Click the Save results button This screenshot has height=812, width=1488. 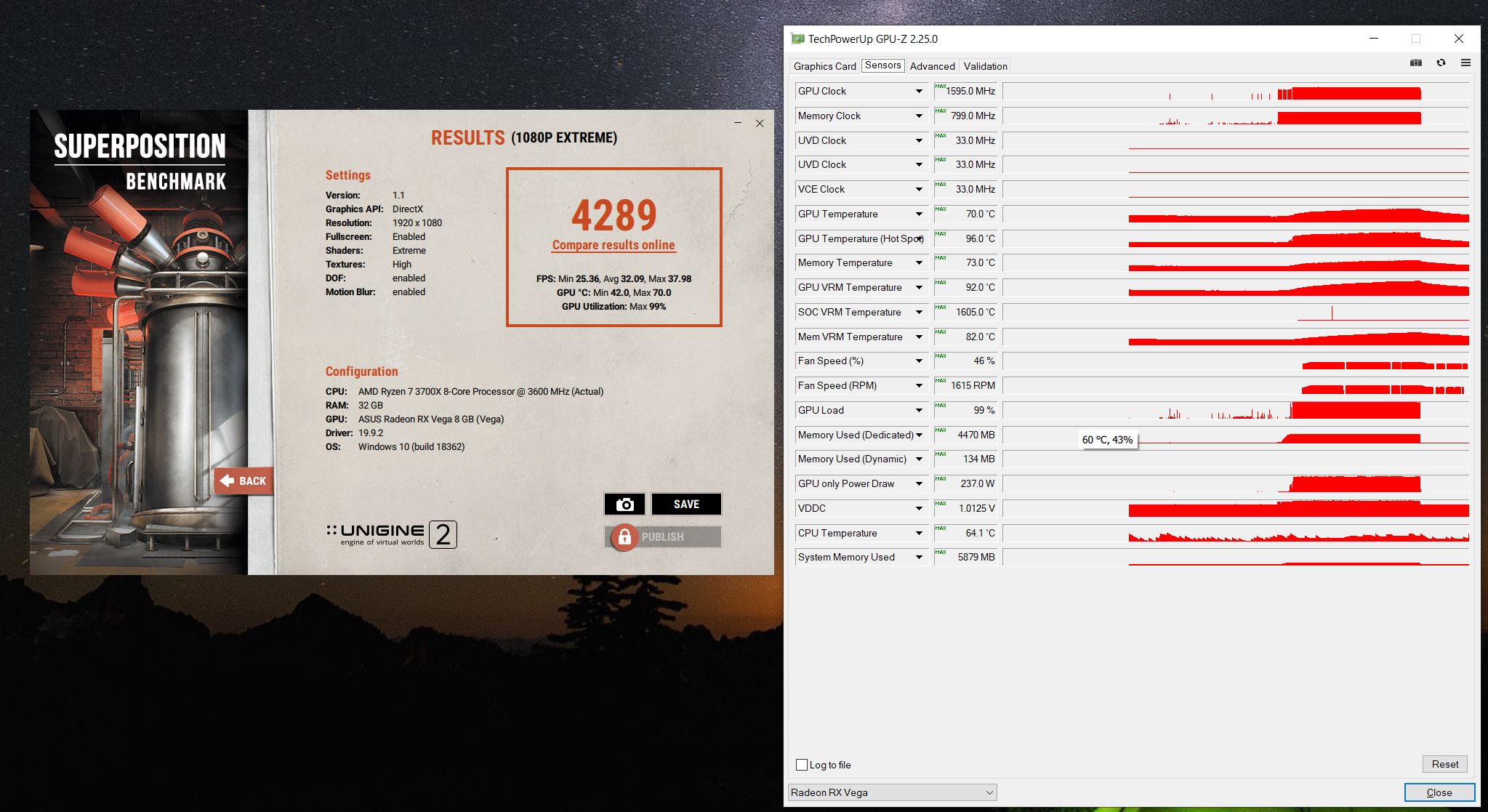pos(686,504)
